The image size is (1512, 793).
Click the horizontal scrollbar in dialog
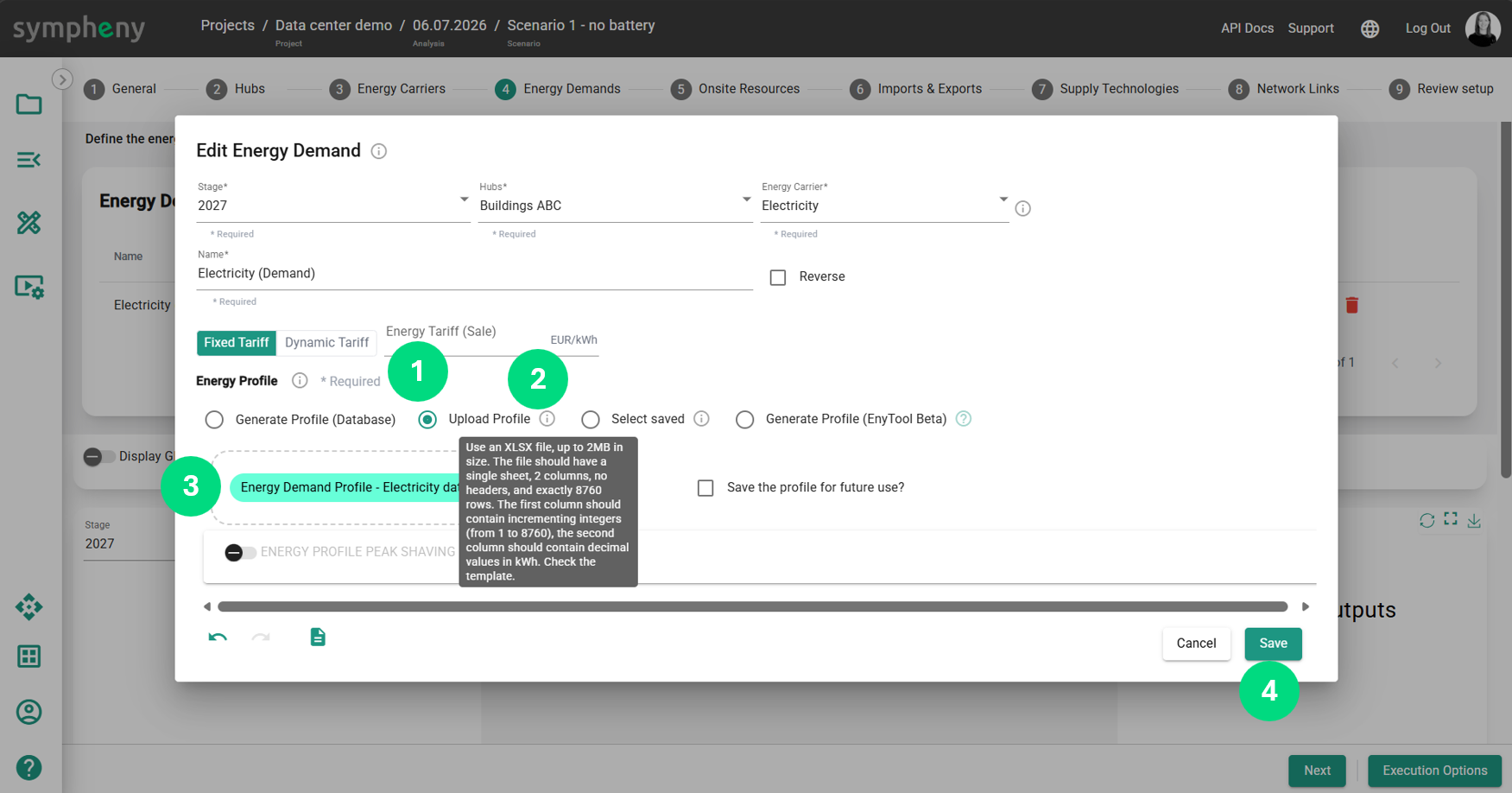click(x=753, y=607)
